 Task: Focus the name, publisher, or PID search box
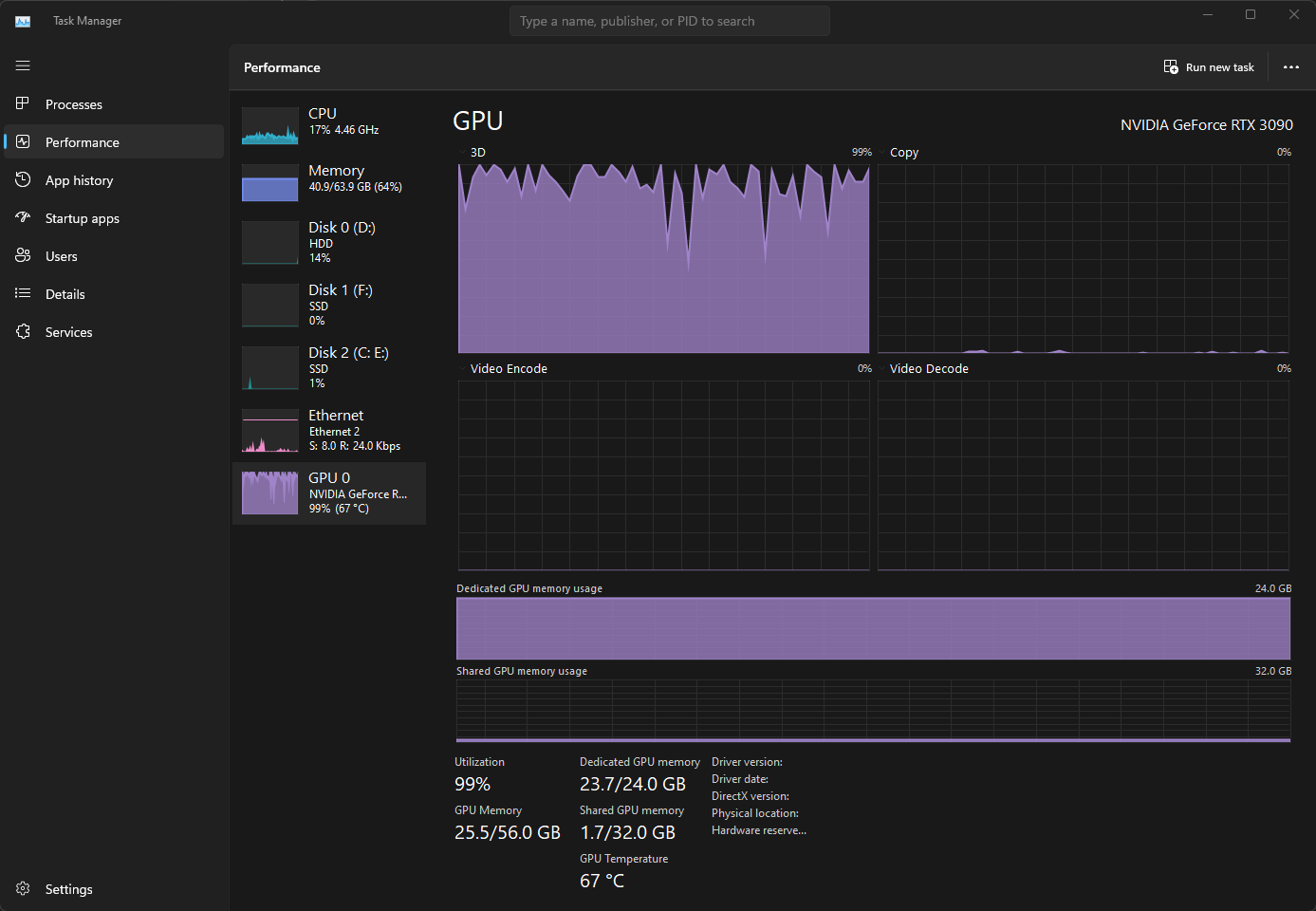(670, 21)
